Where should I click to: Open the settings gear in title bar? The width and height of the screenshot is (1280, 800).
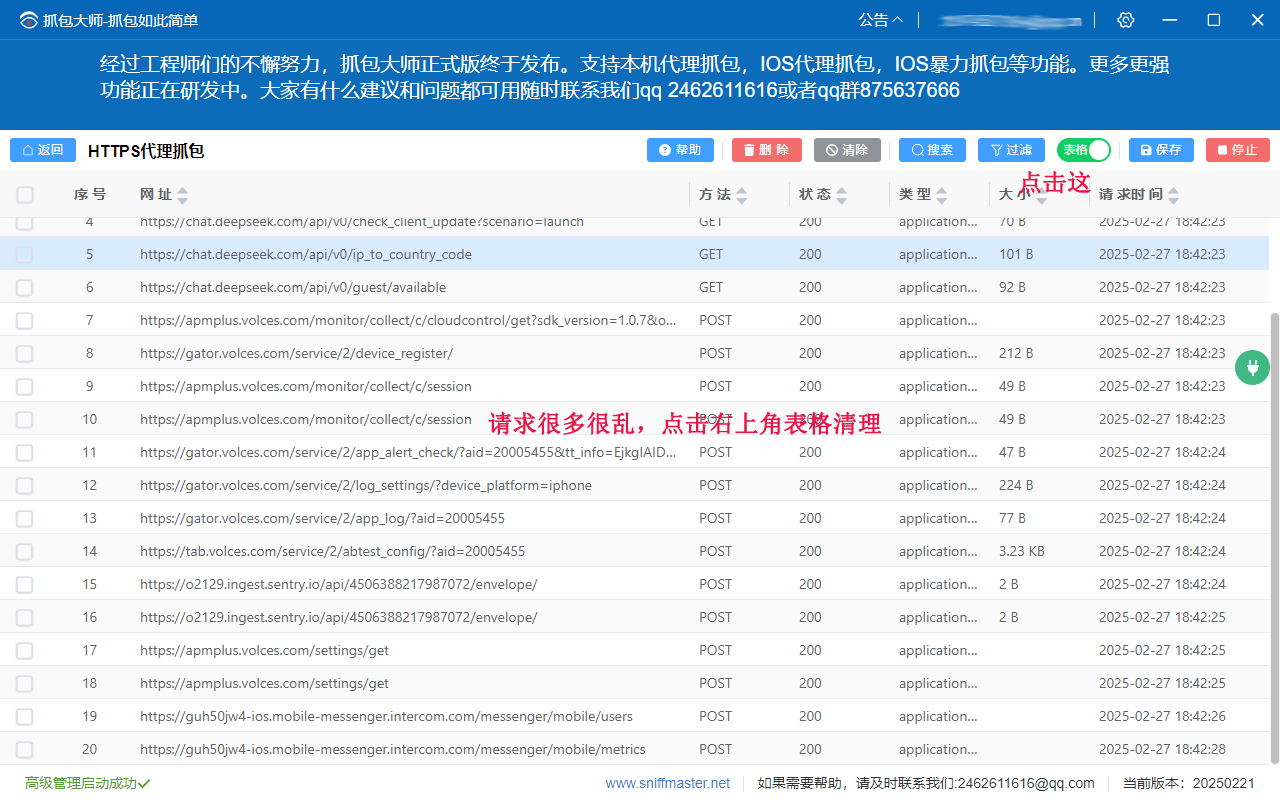[x=1126, y=20]
